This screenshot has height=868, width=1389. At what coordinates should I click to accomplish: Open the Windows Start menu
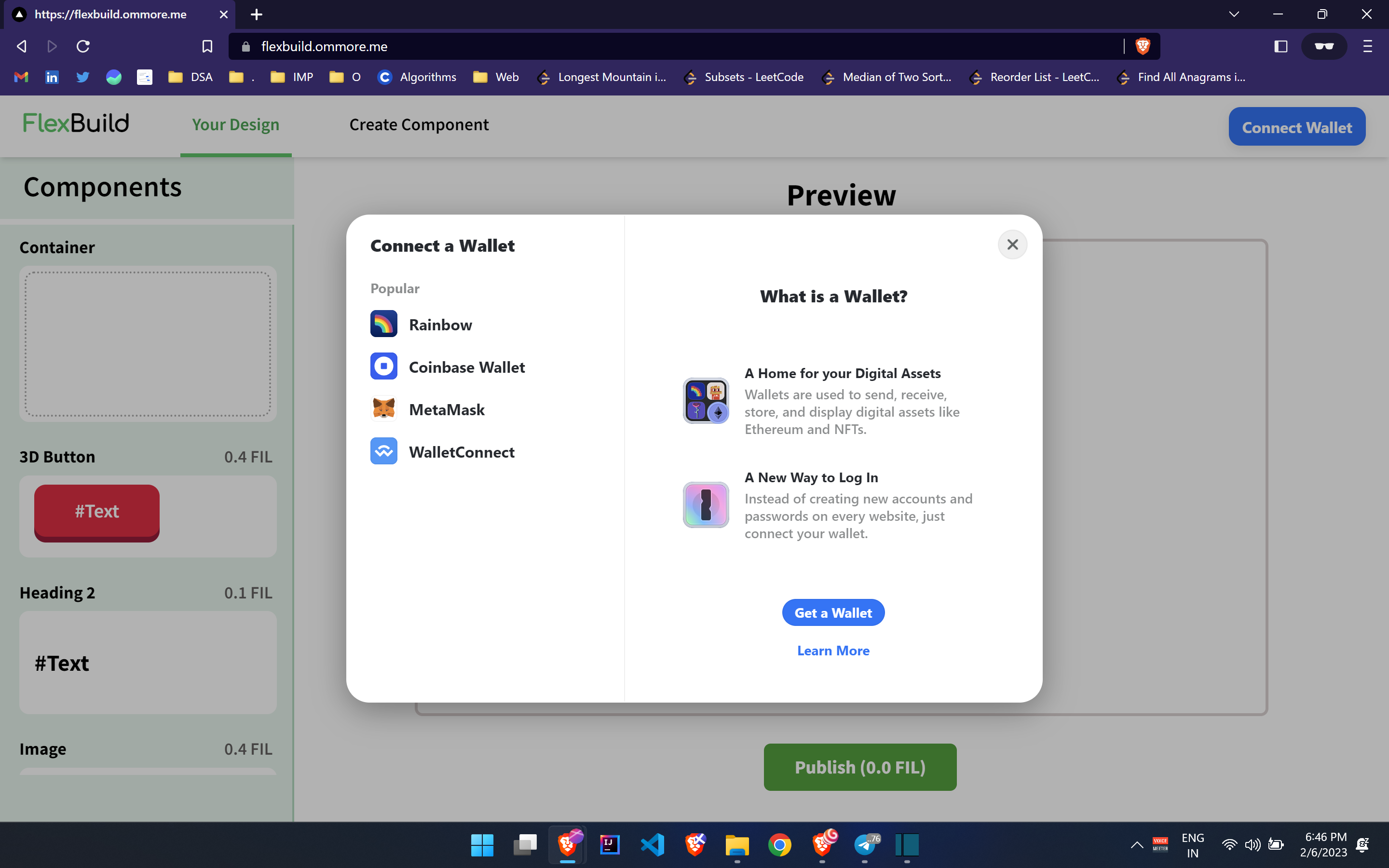[482, 845]
